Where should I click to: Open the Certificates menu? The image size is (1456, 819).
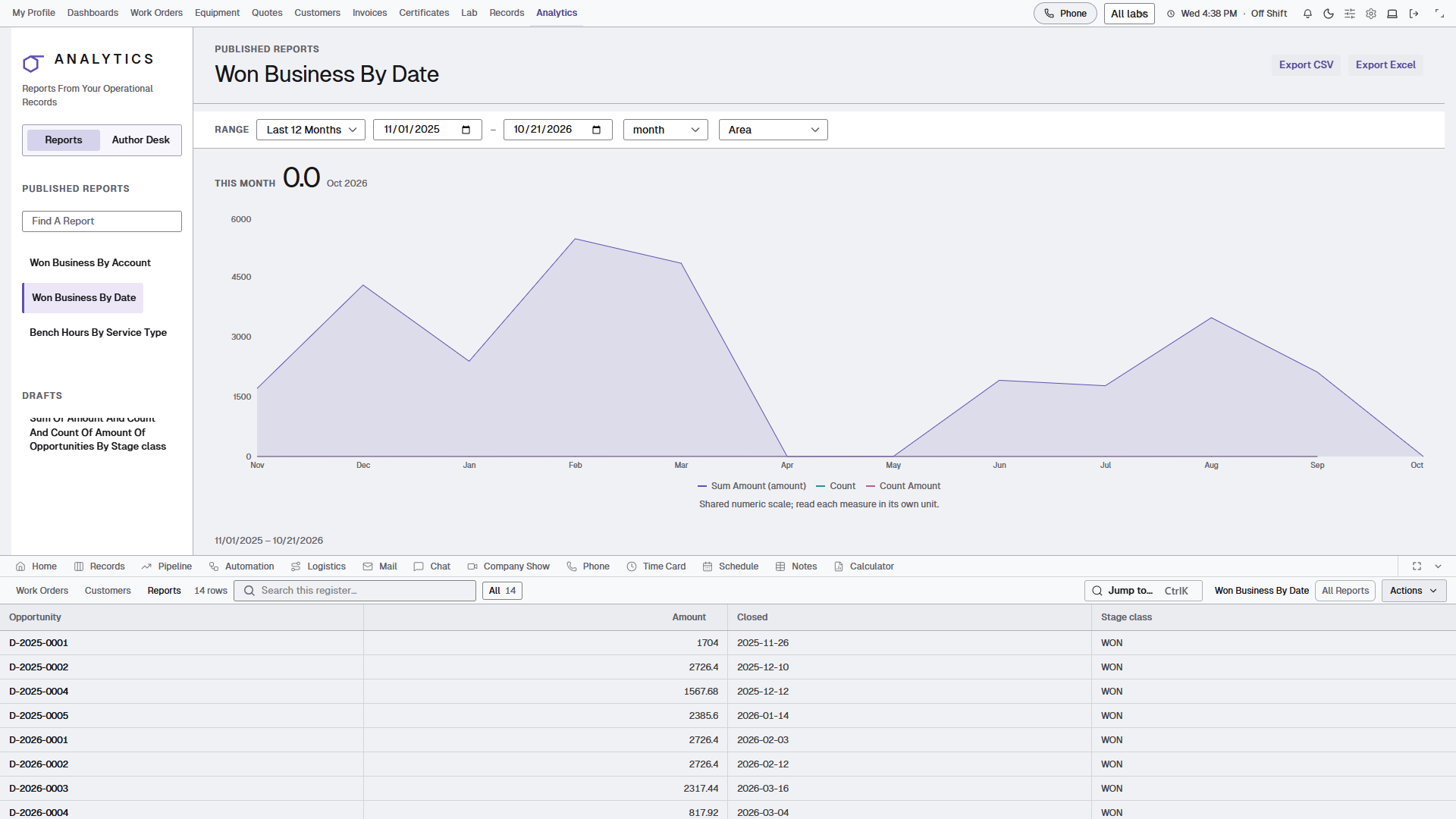pyautogui.click(x=424, y=13)
